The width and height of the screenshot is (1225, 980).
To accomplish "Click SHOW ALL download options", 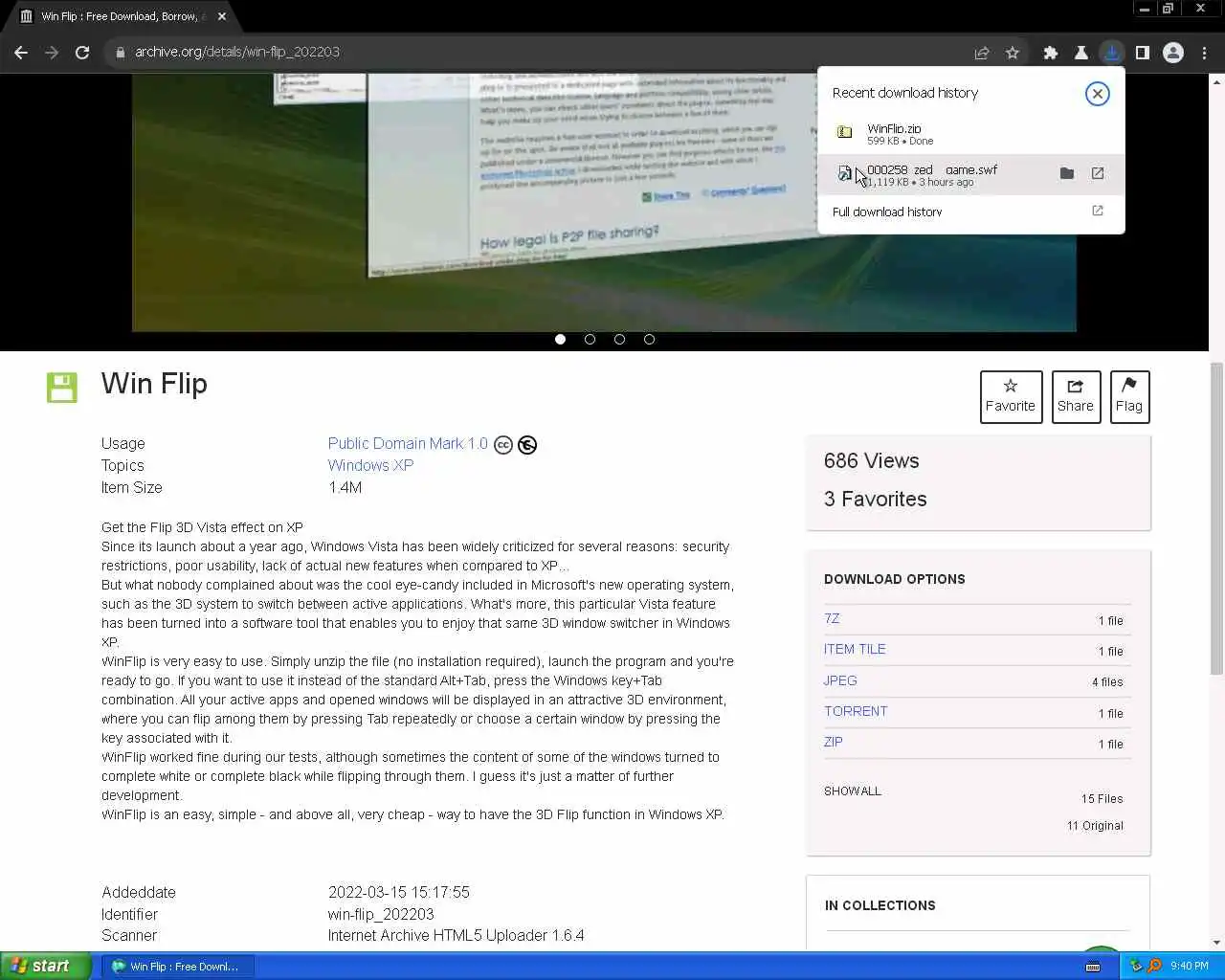I will click(853, 791).
